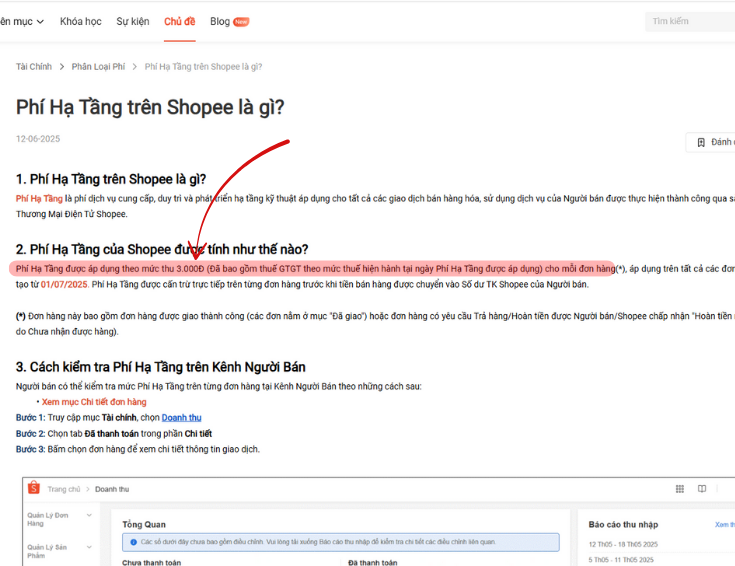
Task: Click Doanh thu breadcrumb in embedded screenshot
Action: click(112, 489)
